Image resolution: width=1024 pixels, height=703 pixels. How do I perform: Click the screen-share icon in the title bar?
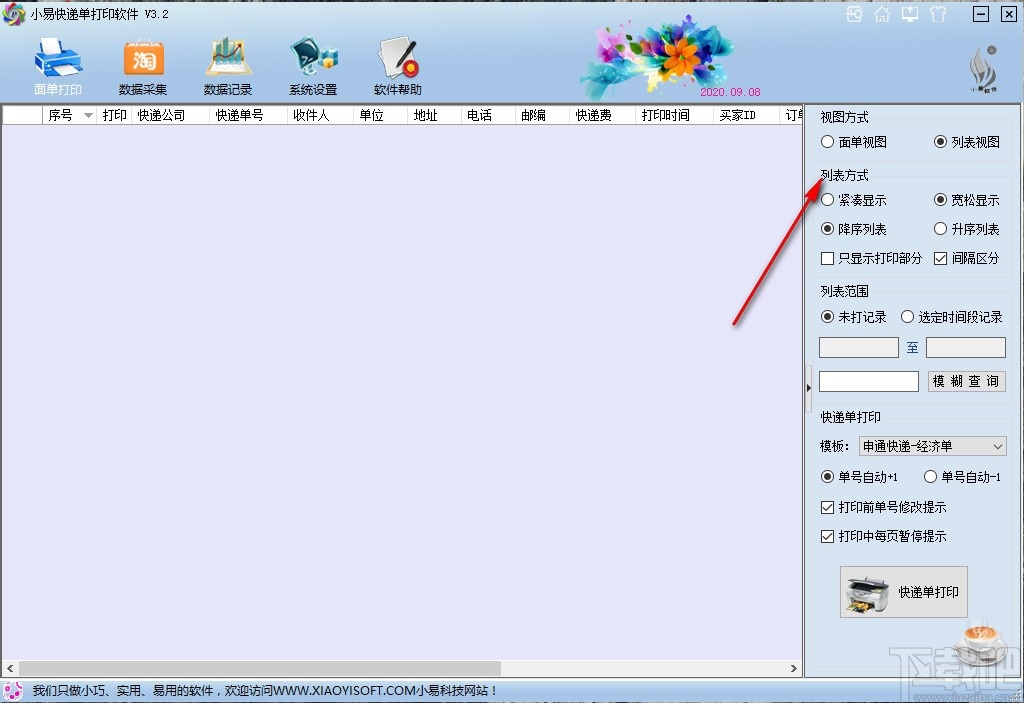909,14
